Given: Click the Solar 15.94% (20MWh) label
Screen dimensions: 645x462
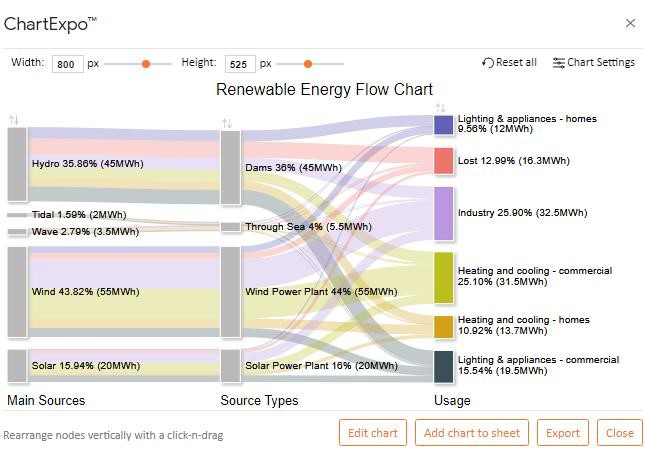Looking at the screenshot, I should pos(86,366).
